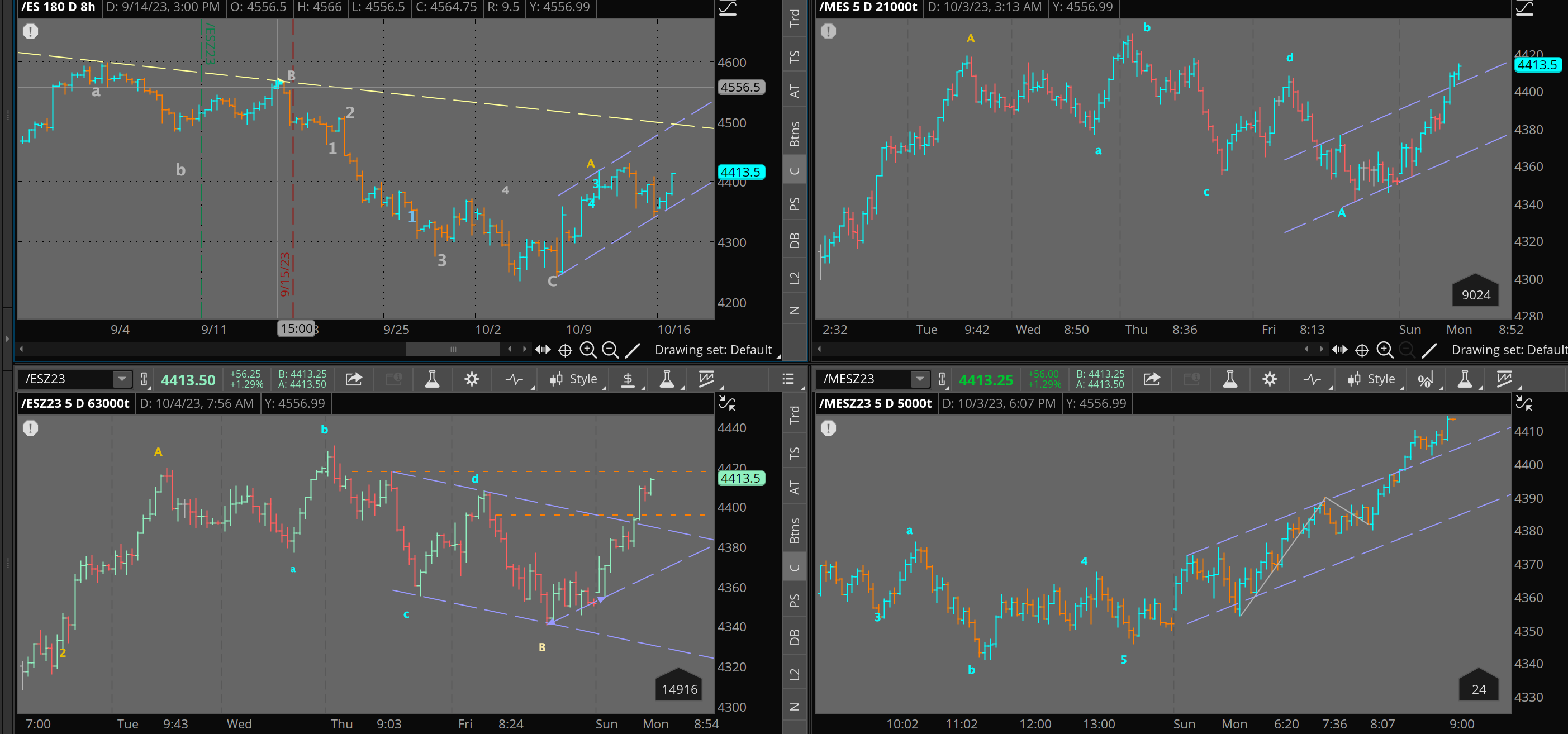Open the /ESZ23 symbol dropdown arrow
The image size is (1568, 734).
(122, 379)
